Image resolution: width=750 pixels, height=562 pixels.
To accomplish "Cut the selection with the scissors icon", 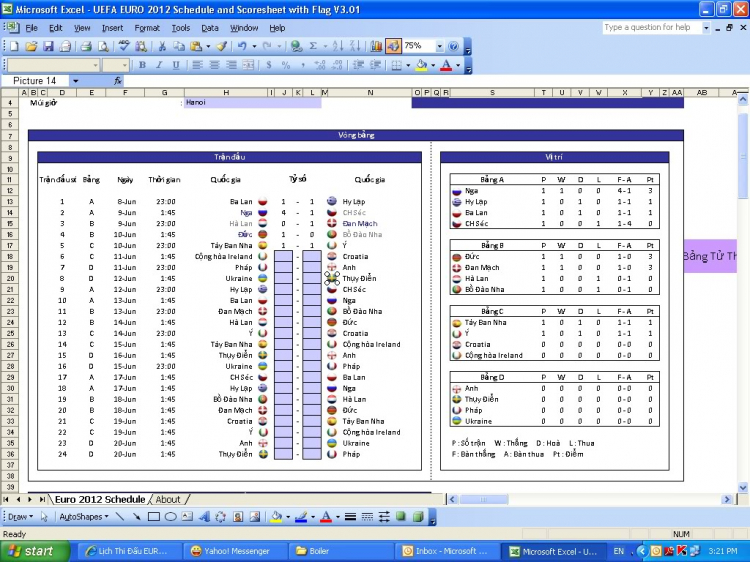I will coord(162,46).
